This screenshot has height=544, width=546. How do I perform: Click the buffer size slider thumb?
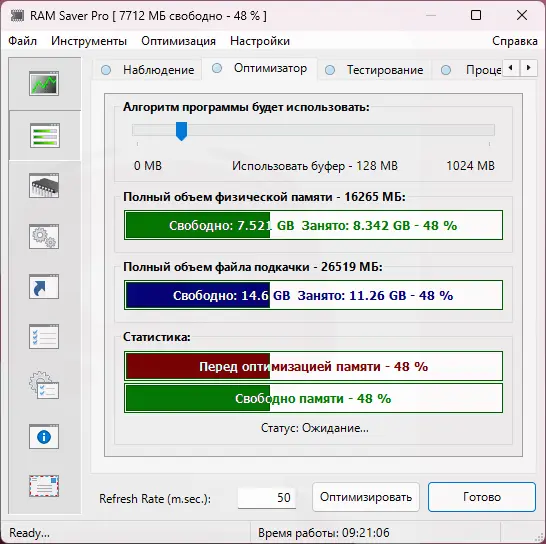(x=181, y=131)
